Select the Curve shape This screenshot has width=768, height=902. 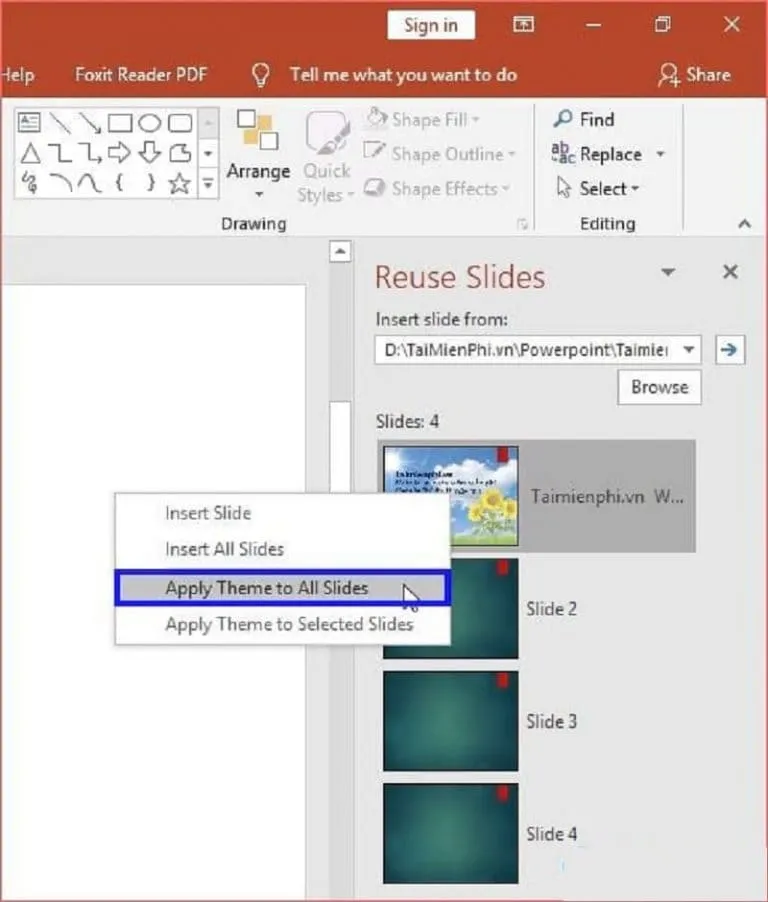tap(90, 183)
